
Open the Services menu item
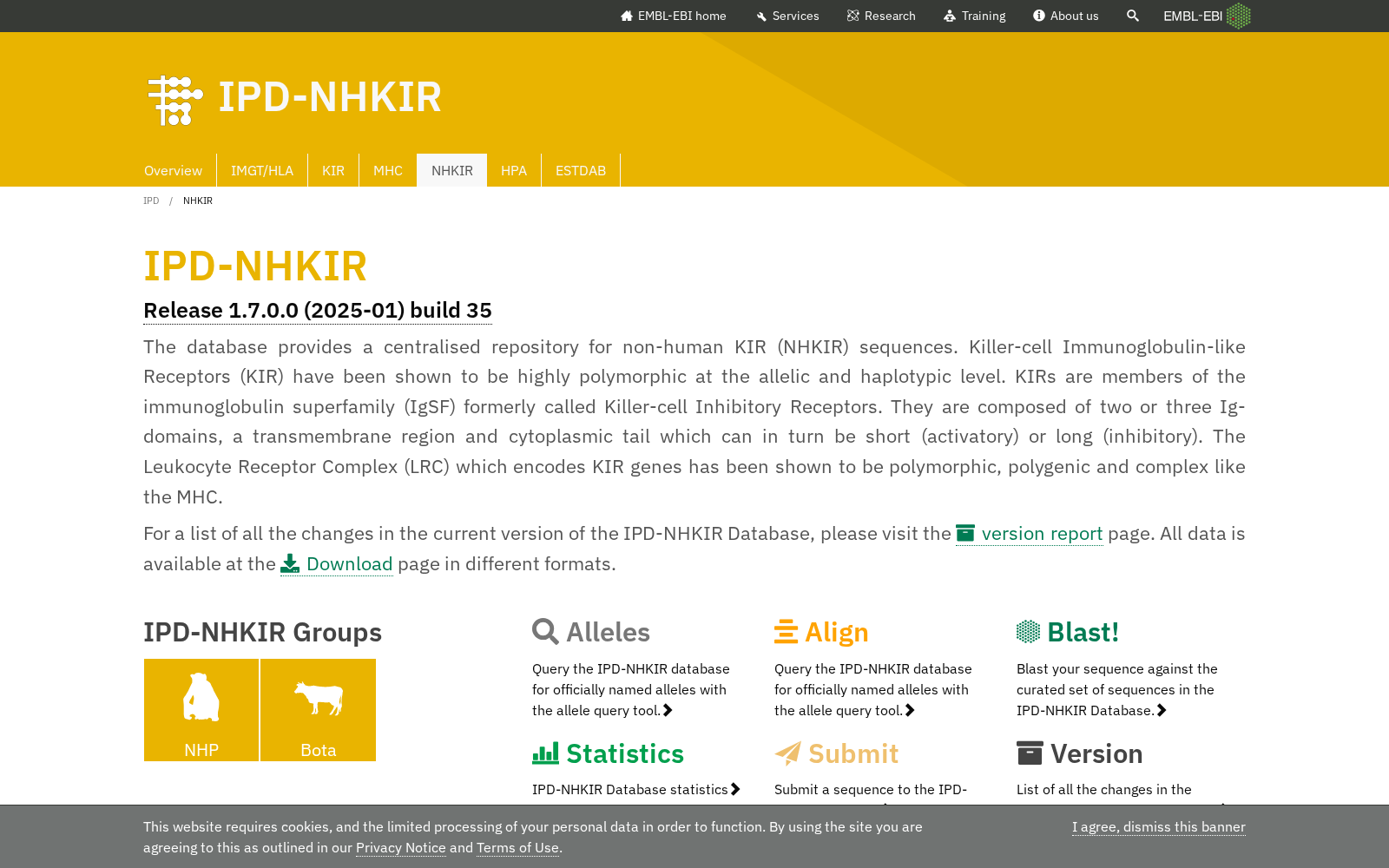click(787, 16)
